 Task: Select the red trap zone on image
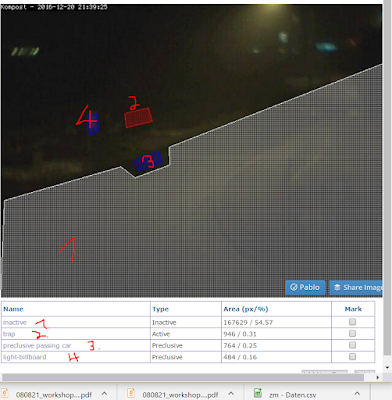click(138, 118)
